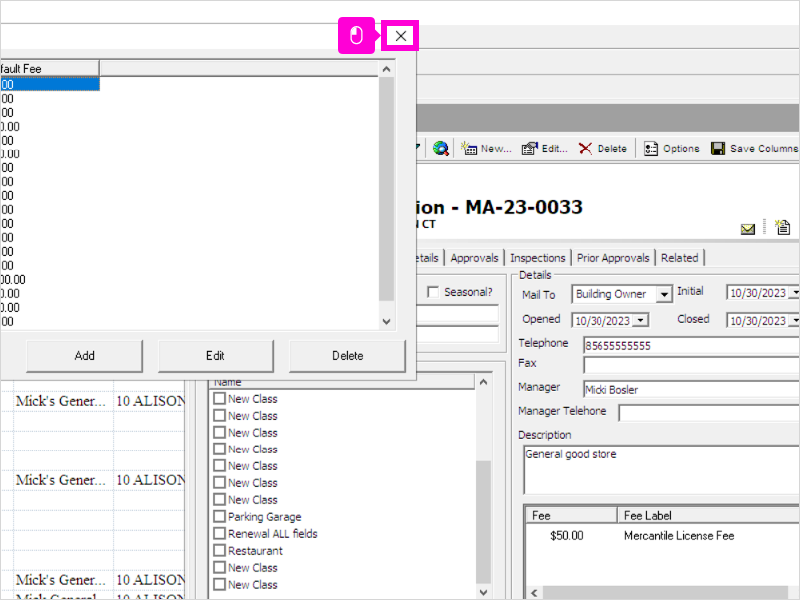Click the Add button in fee dialog
The height and width of the screenshot is (600, 800).
(x=84, y=356)
